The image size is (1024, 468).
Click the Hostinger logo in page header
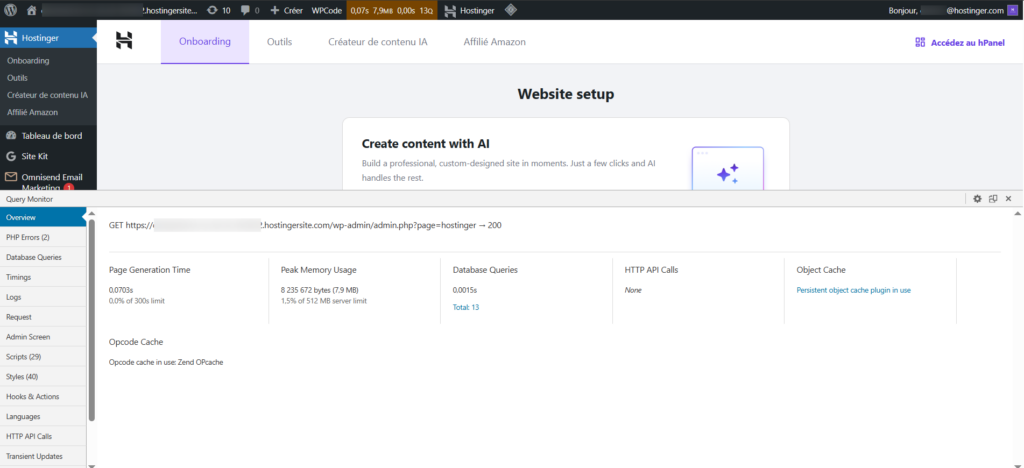(124, 41)
